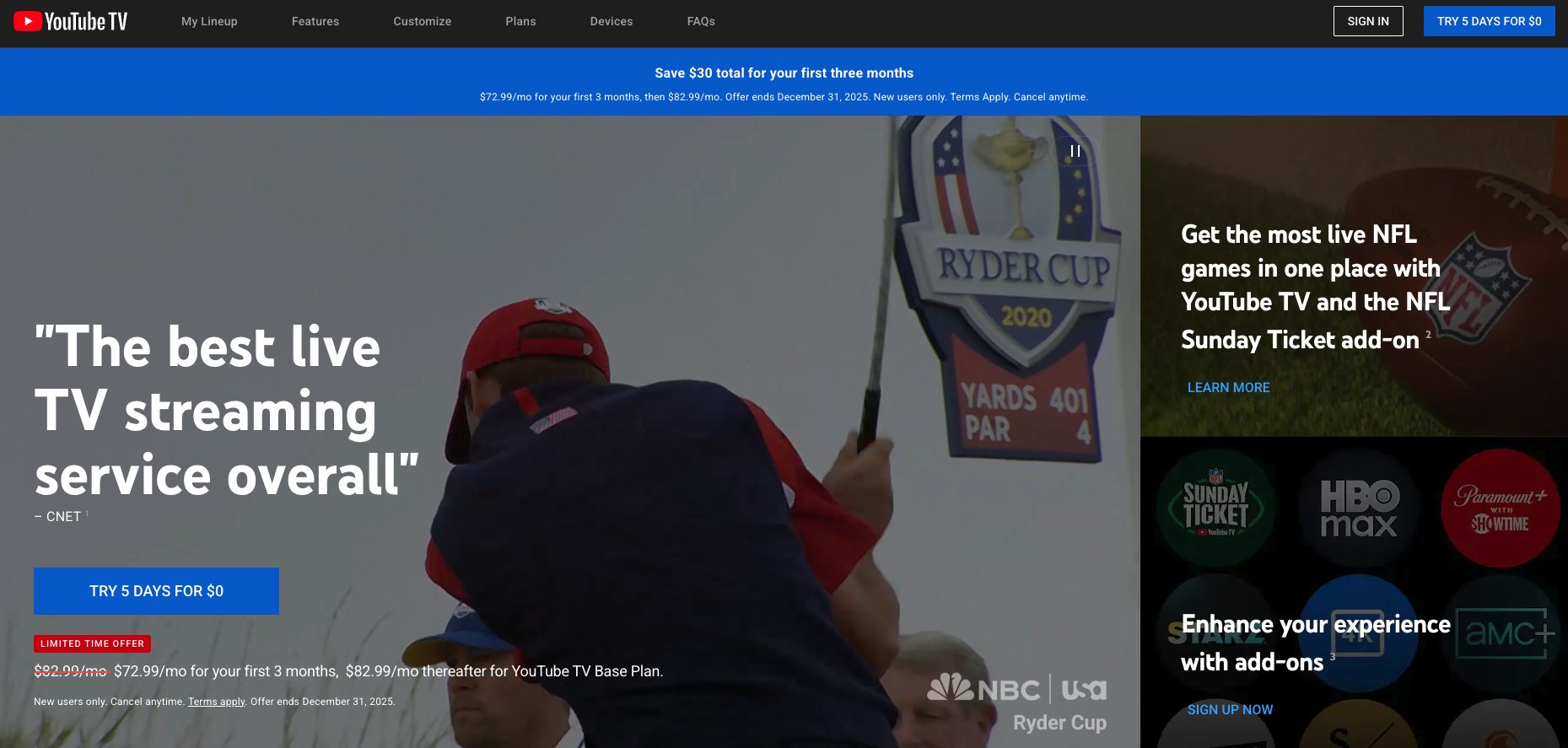The height and width of the screenshot is (748, 1568).
Task: Click the YouTube TV logo
Action: (71, 21)
